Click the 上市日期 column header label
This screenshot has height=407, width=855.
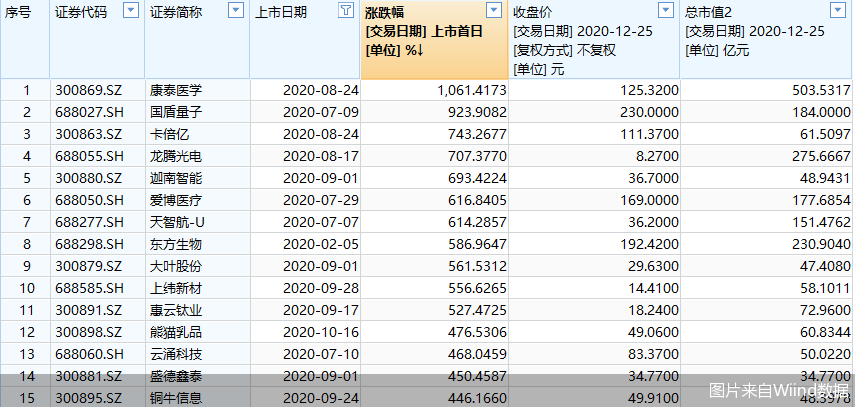click(x=281, y=13)
